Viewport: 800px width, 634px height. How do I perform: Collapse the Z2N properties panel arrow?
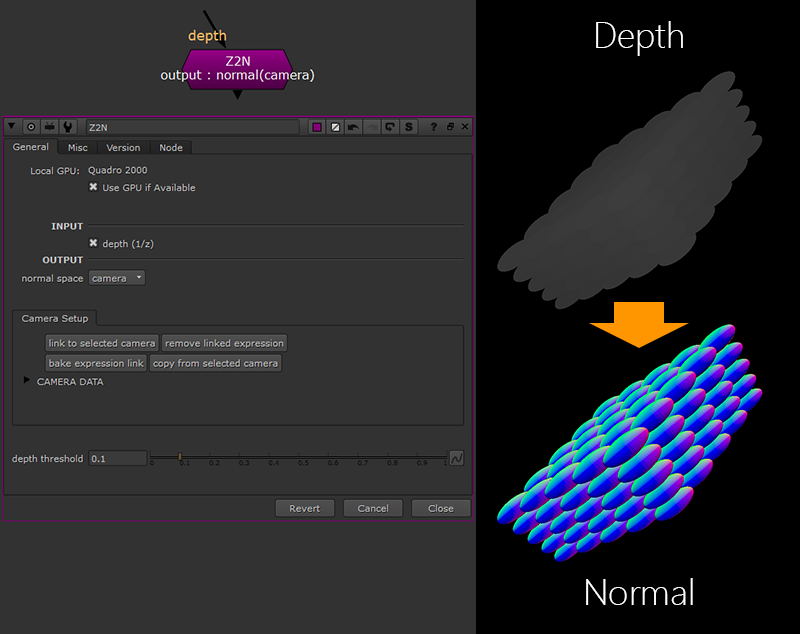(x=12, y=127)
